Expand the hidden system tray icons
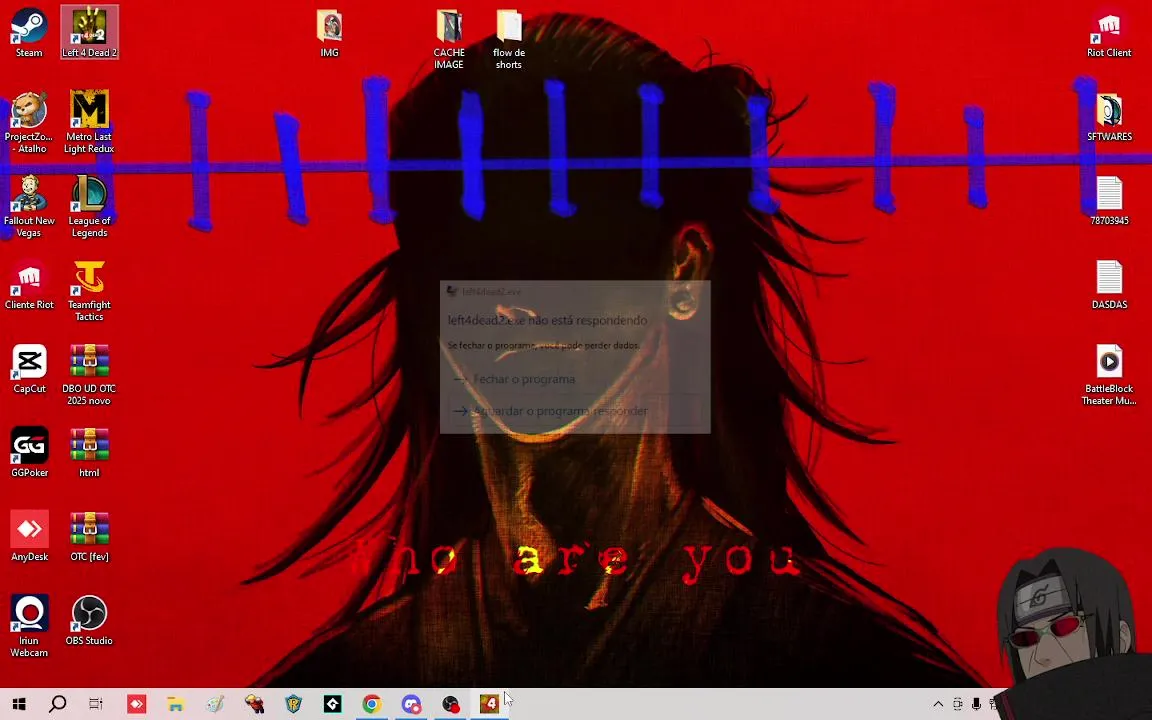Viewport: 1152px width, 720px height. 938,704
